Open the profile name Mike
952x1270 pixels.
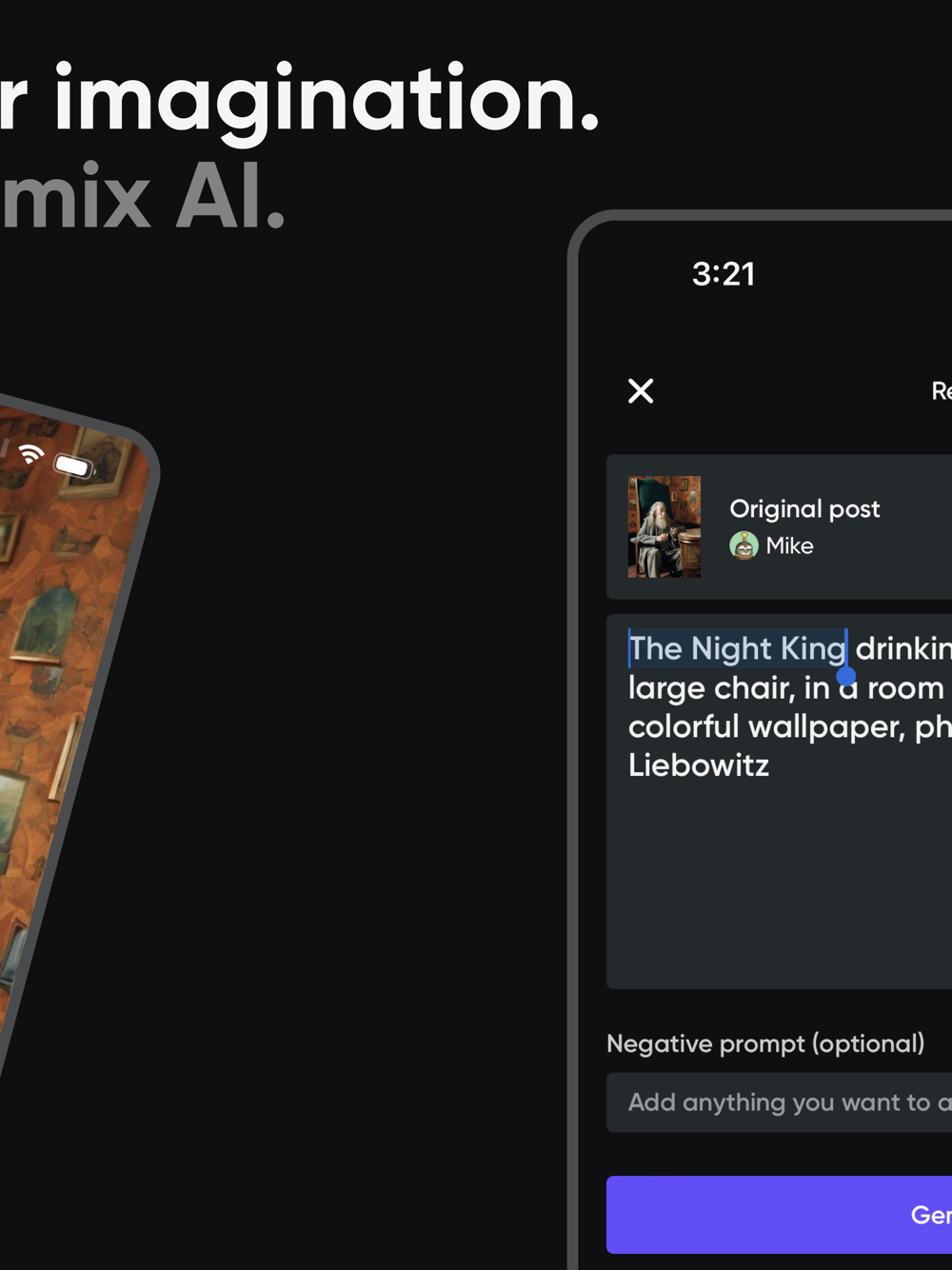[790, 546]
